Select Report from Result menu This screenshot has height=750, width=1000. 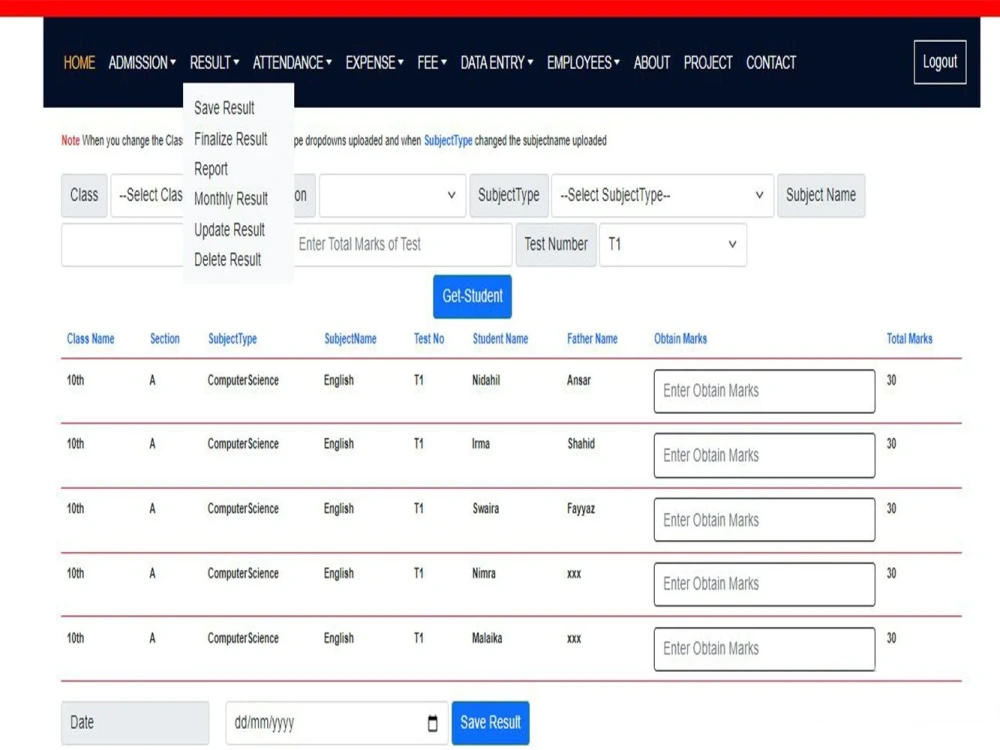click(x=210, y=168)
